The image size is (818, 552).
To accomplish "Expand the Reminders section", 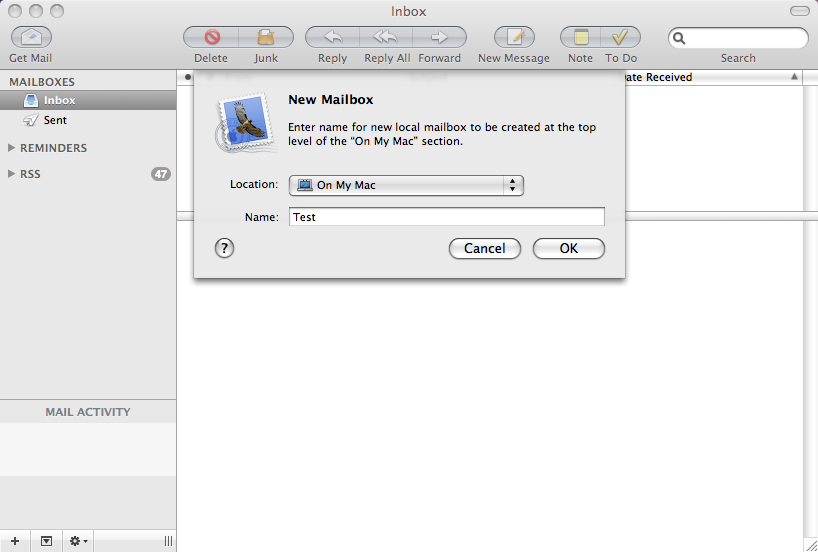I will point(12,148).
